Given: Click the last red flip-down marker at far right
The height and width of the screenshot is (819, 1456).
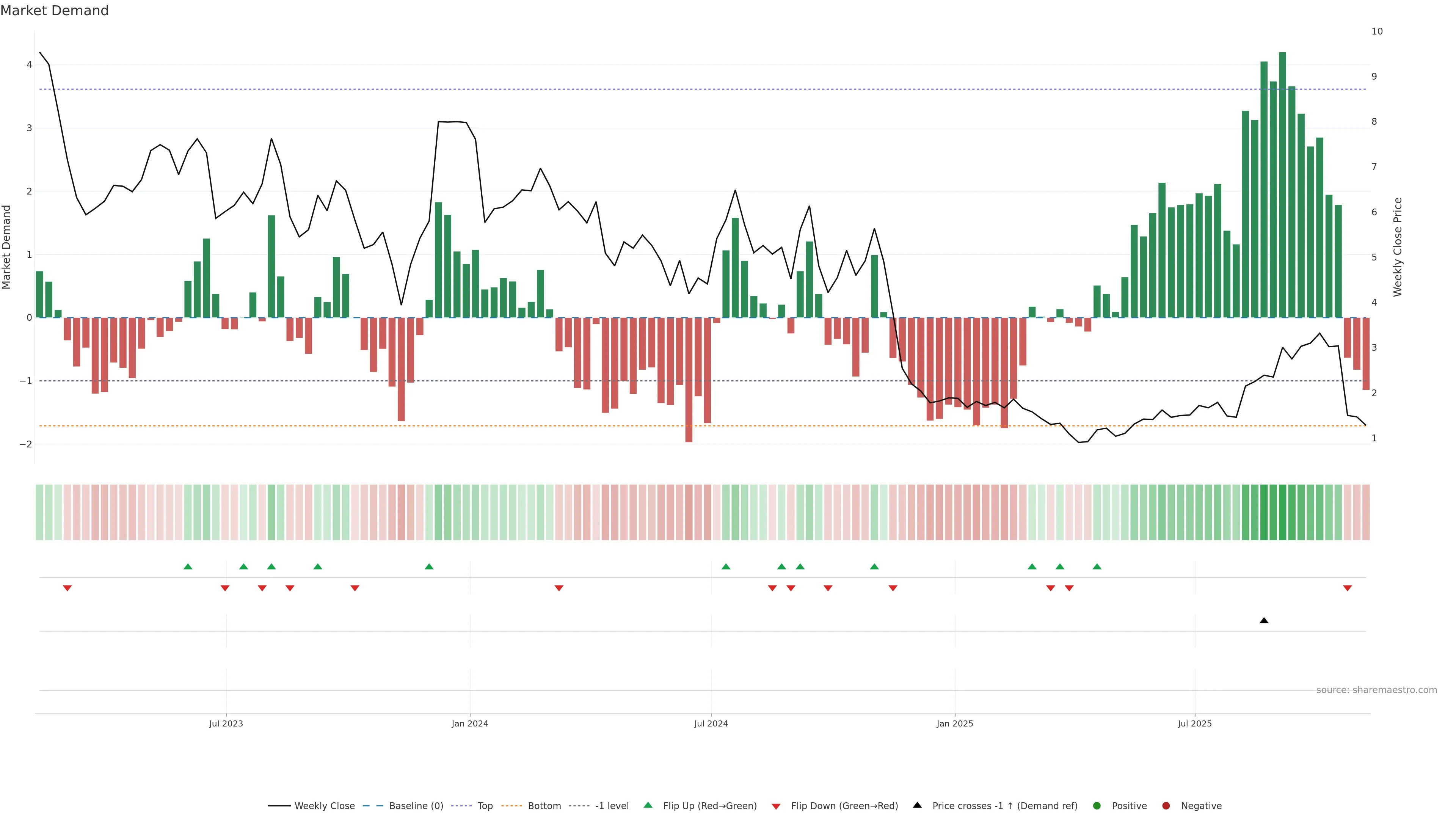Looking at the screenshot, I should [1348, 588].
